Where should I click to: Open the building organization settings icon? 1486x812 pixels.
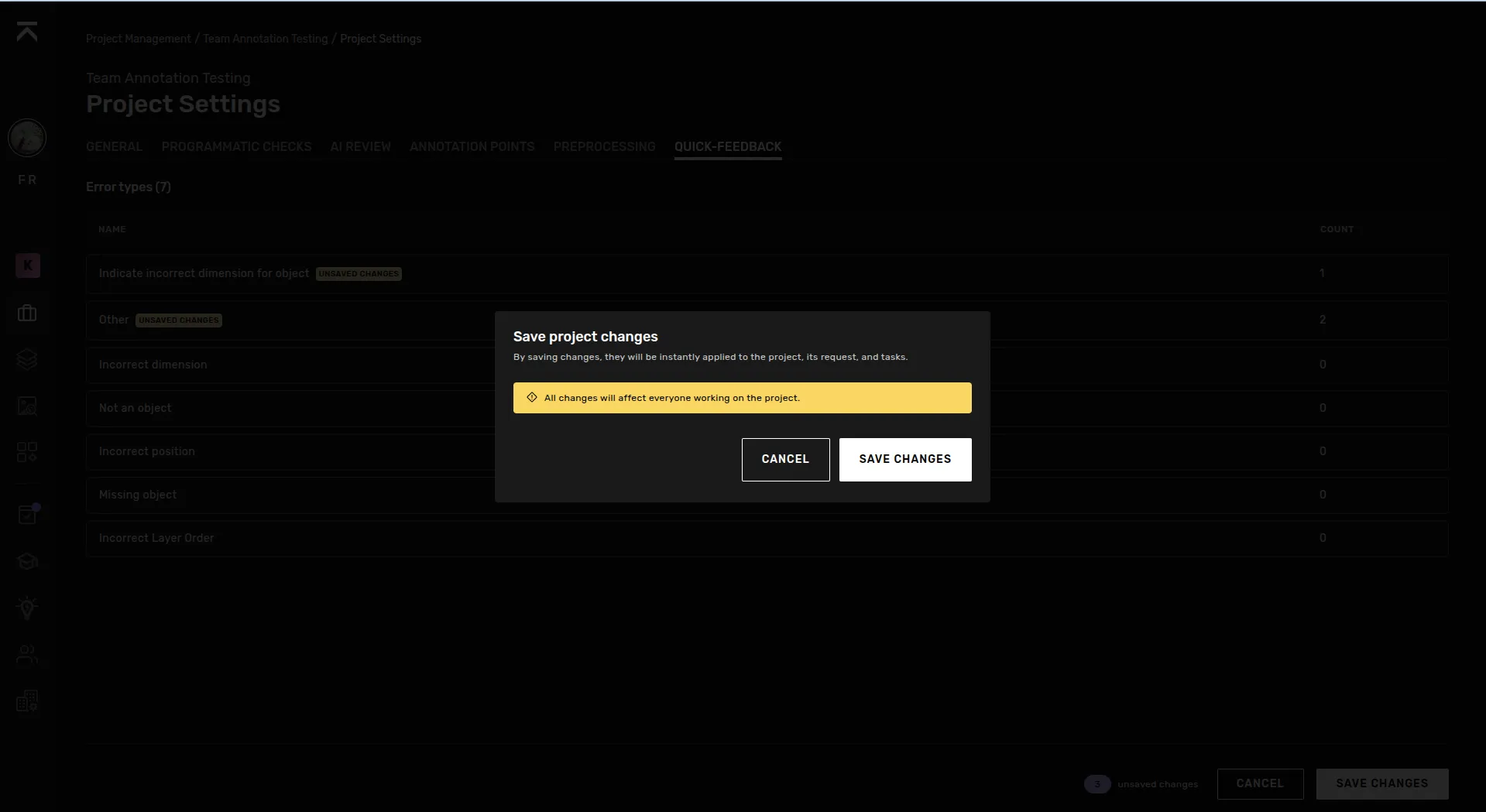[x=27, y=701]
